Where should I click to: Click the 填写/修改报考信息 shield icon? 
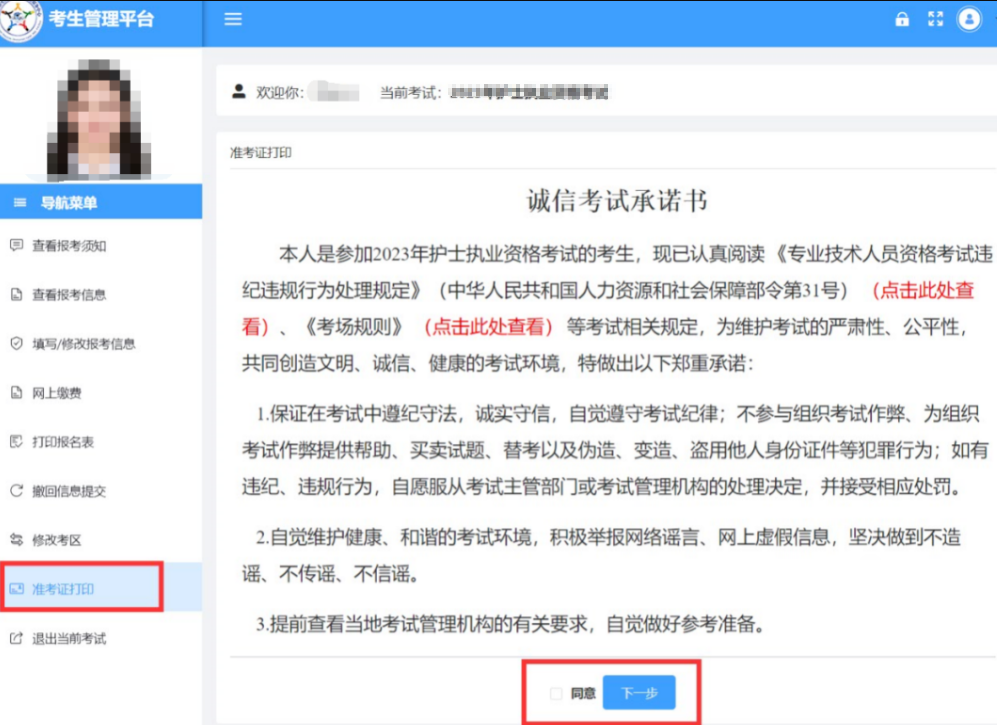16,343
